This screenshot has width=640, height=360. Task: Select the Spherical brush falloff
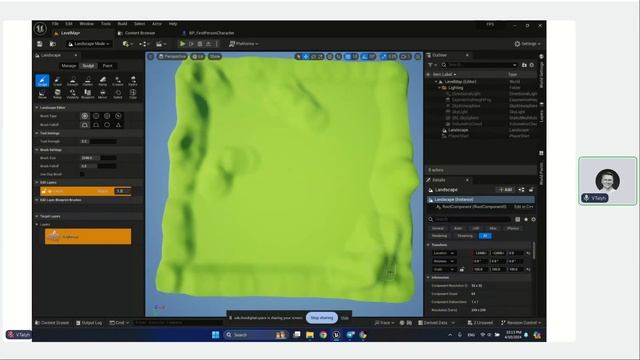coord(107,124)
